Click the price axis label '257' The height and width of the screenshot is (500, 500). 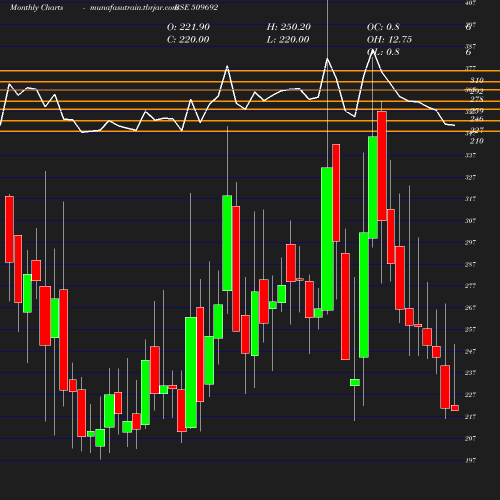[x=470, y=329]
